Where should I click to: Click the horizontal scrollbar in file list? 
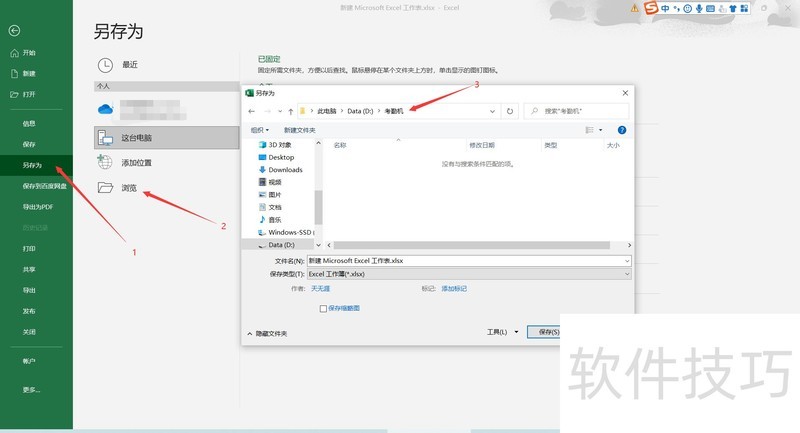(x=472, y=245)
